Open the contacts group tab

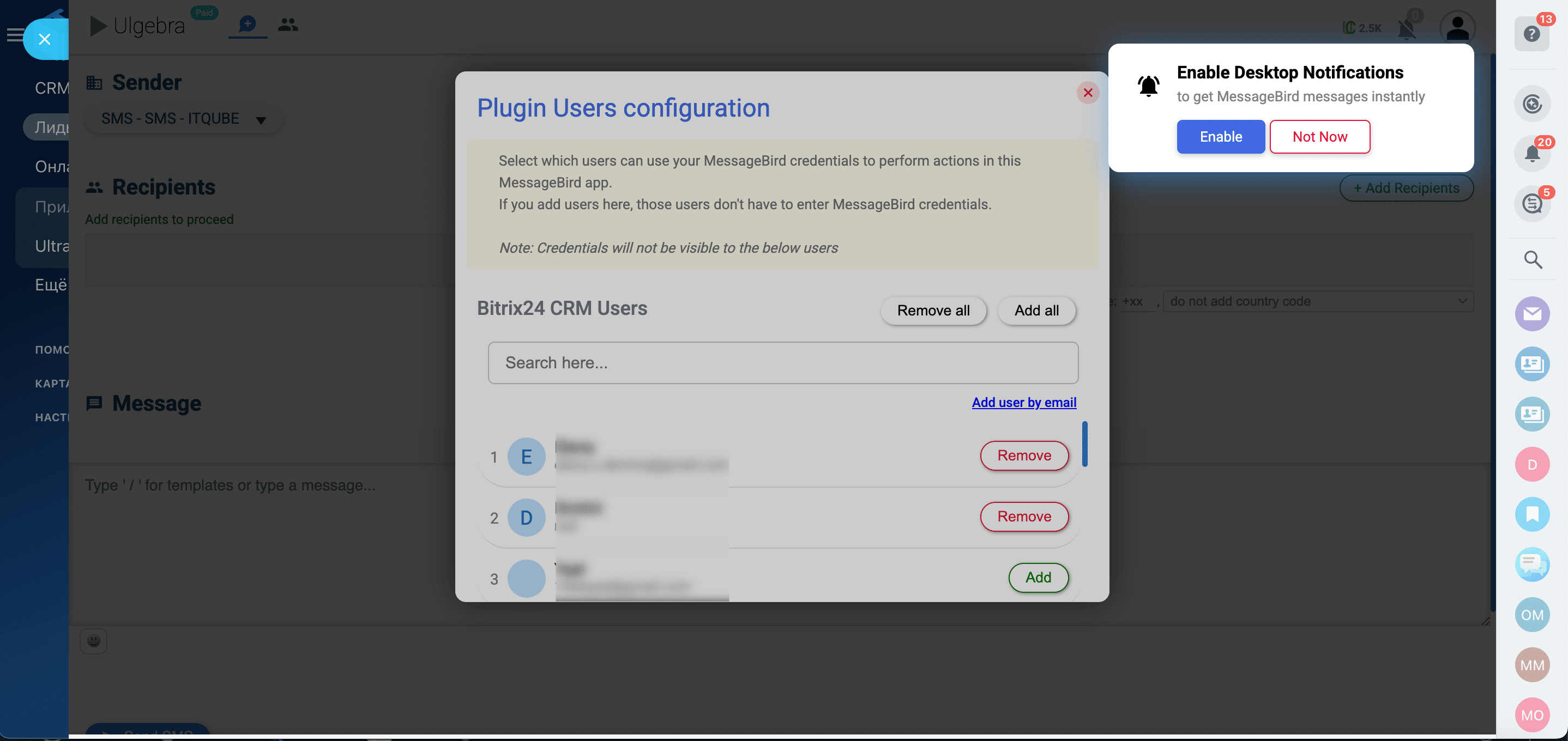point(288,25)
